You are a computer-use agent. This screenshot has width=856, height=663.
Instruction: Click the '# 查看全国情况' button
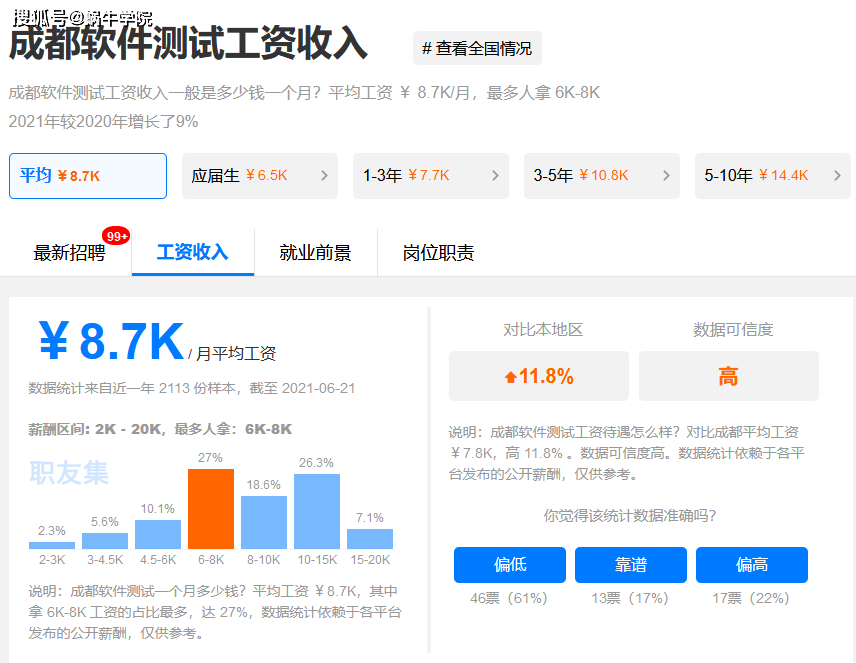[477, 48]
